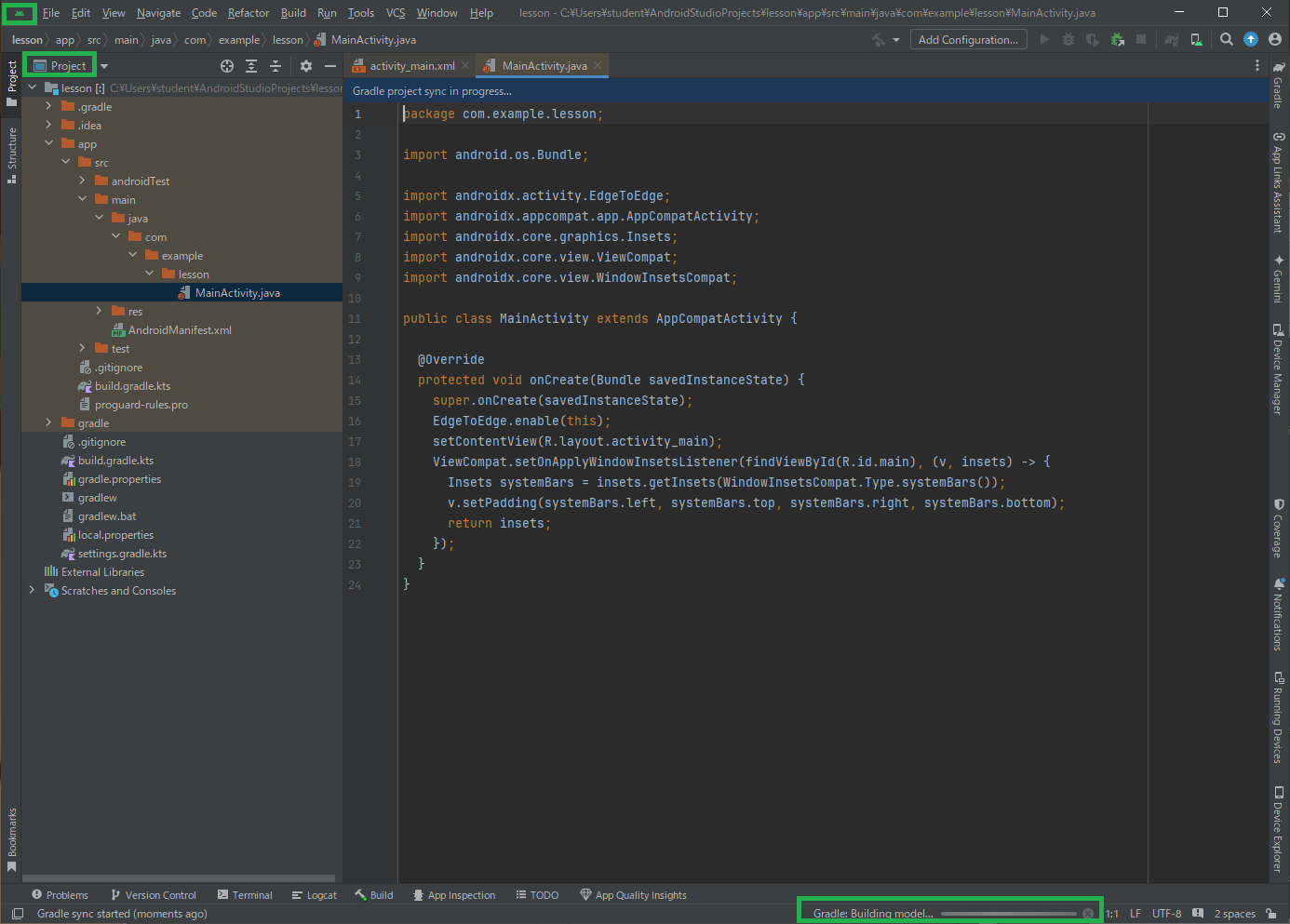
Task: Open Device Explorer sidebar button
Action: 1278,829
